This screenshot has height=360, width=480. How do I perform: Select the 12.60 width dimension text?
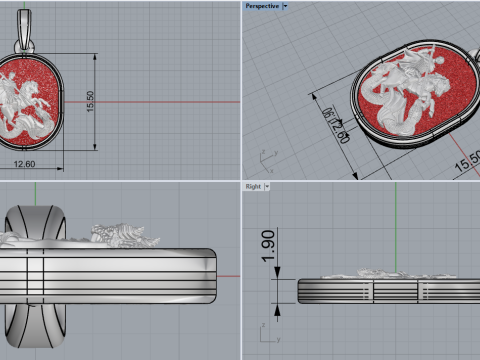(24, 164)
